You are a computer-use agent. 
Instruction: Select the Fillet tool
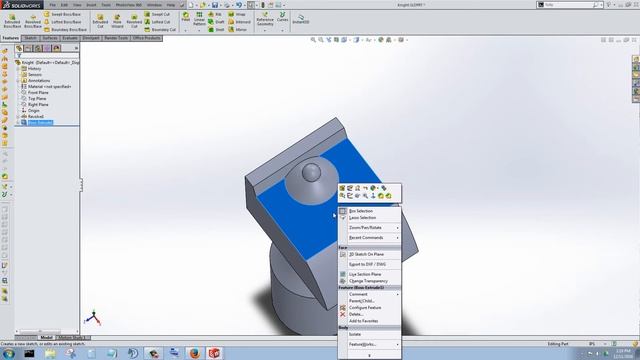(x=186, y=17)
